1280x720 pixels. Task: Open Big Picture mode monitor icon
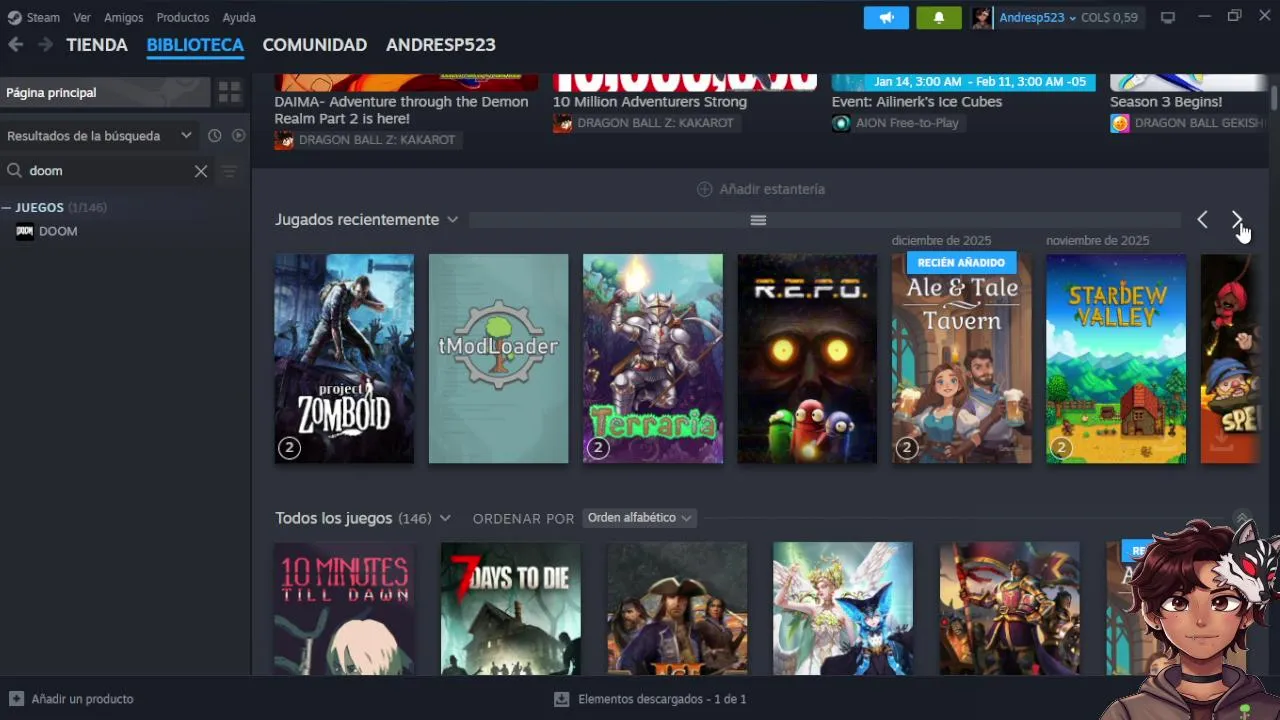(1167, 17)
